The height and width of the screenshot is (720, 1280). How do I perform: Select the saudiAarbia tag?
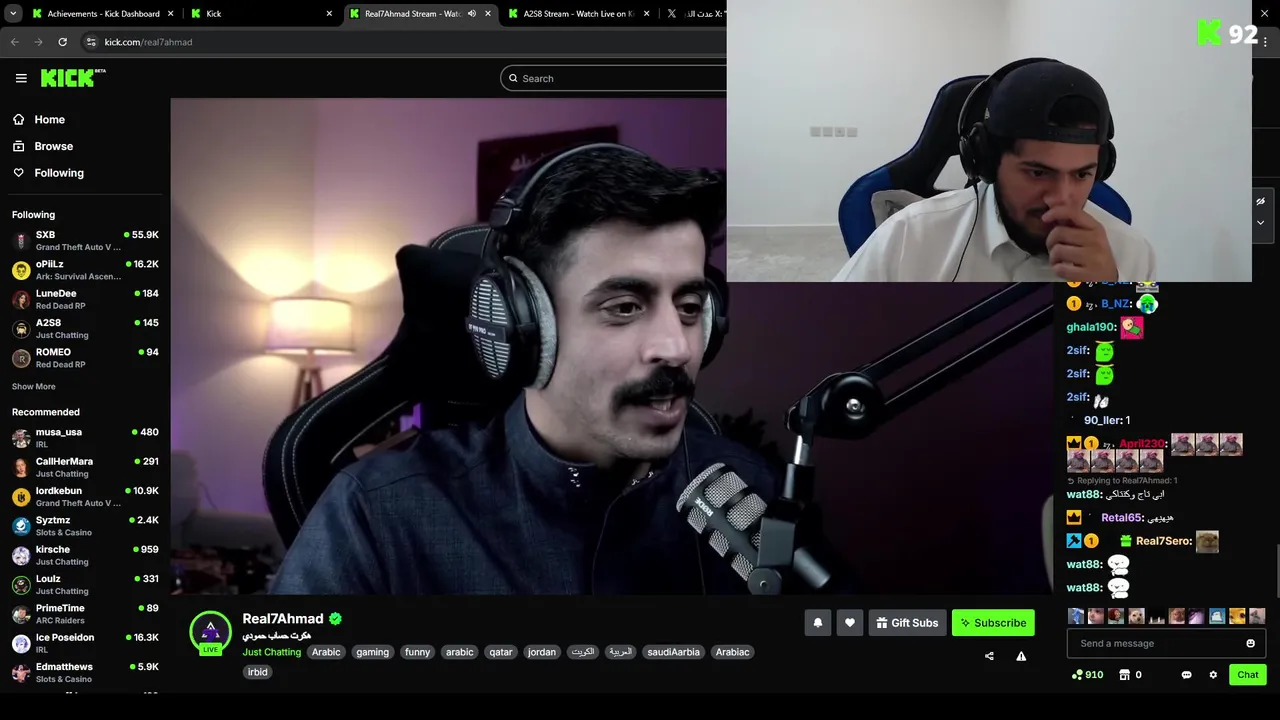[x=673, y=652]
